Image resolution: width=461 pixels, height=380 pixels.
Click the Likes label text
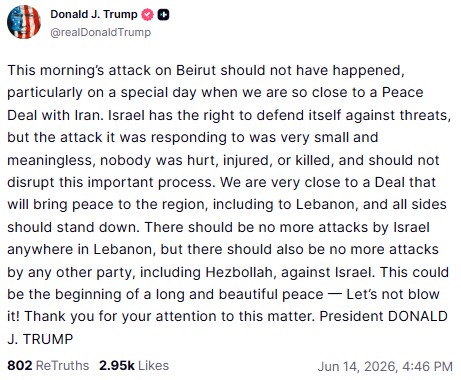(154, 366)
